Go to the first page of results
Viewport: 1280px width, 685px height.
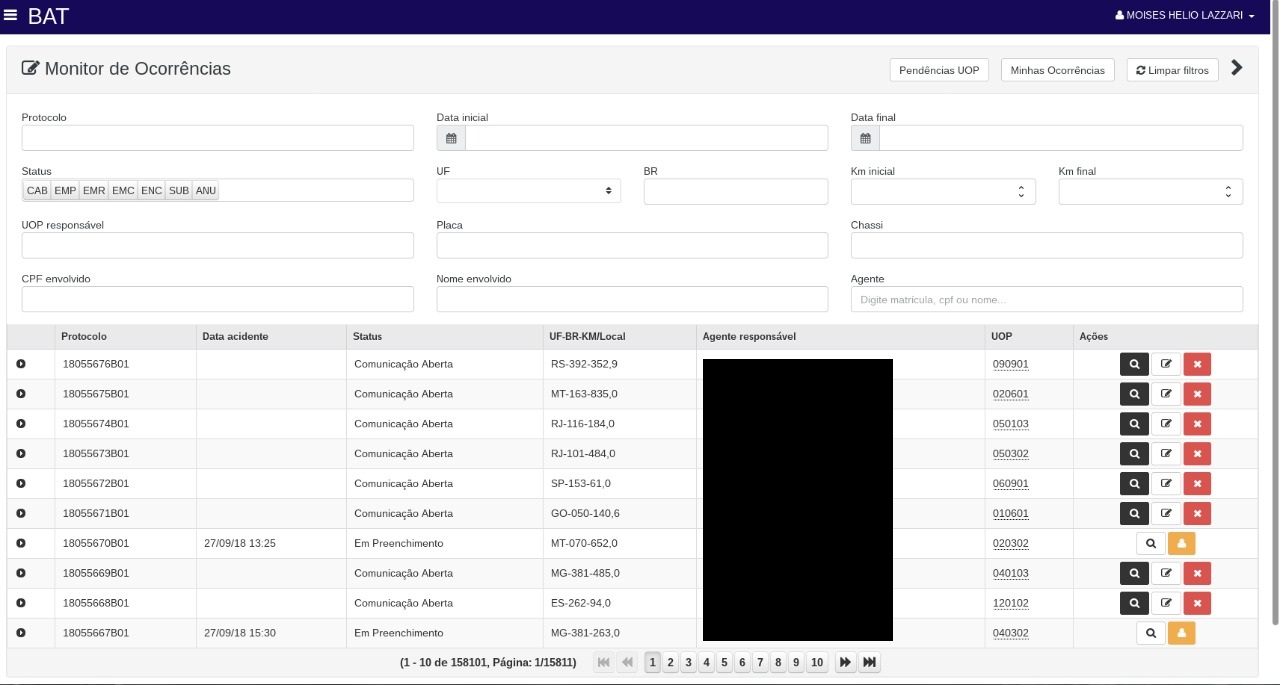coord(603,662)
